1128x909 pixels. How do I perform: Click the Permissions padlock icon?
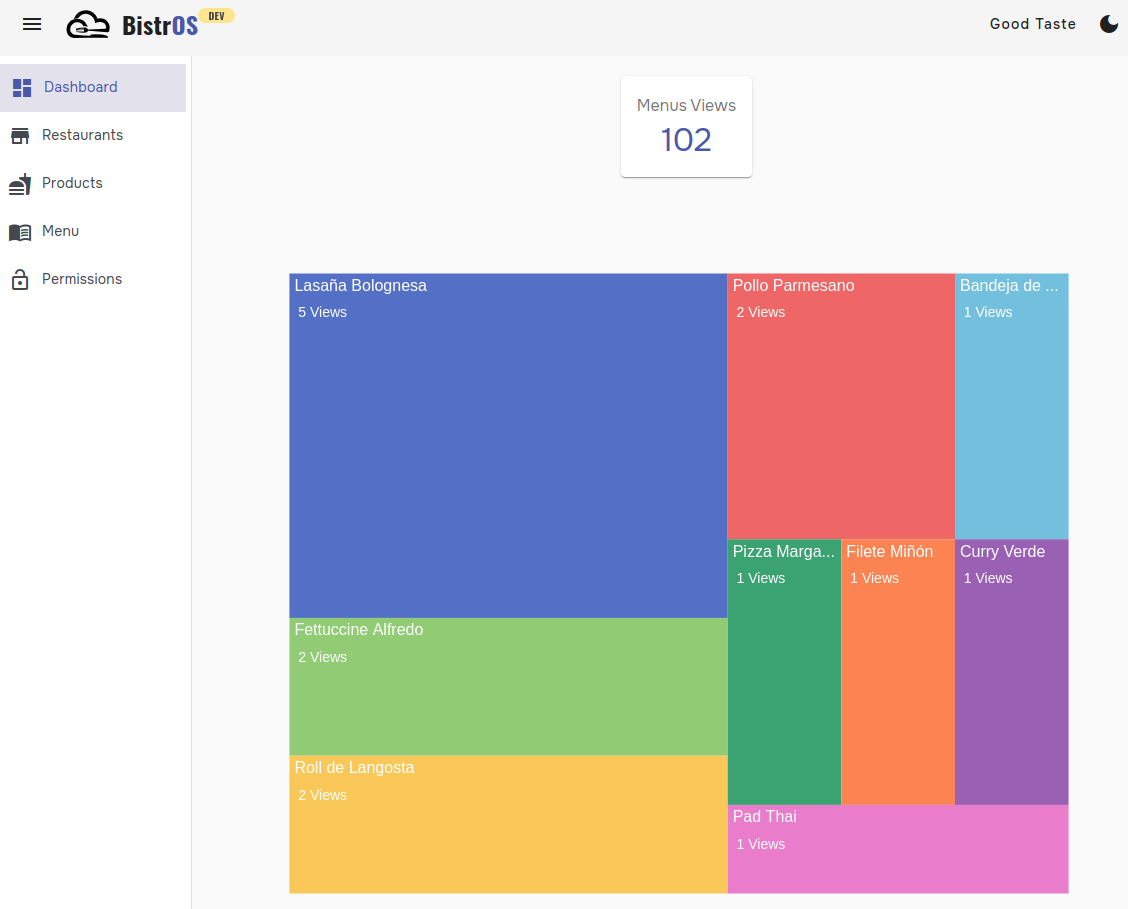[x=21, y=279]
